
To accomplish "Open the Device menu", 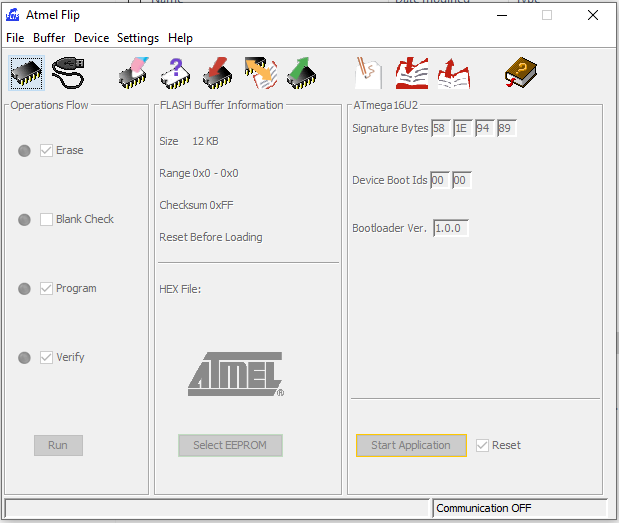I will point(92,38).
